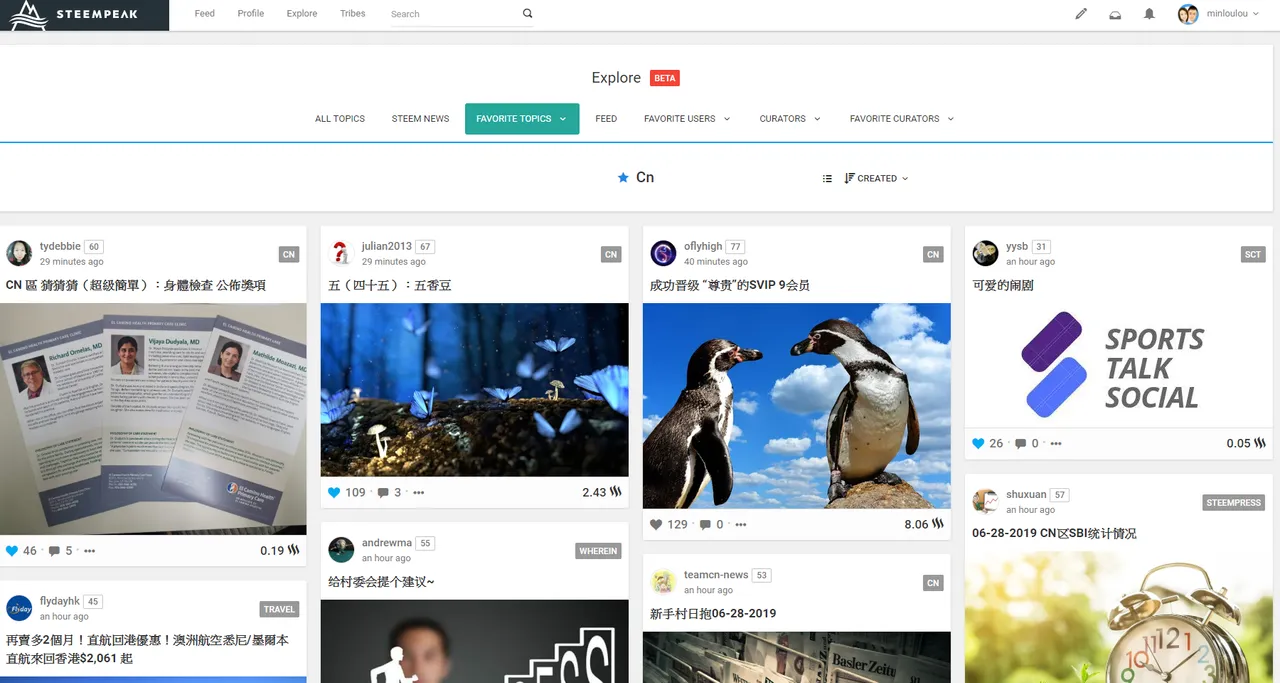Click teamcn-news avatar
This screenshot has width=1280, height=683.
point(663,582)
